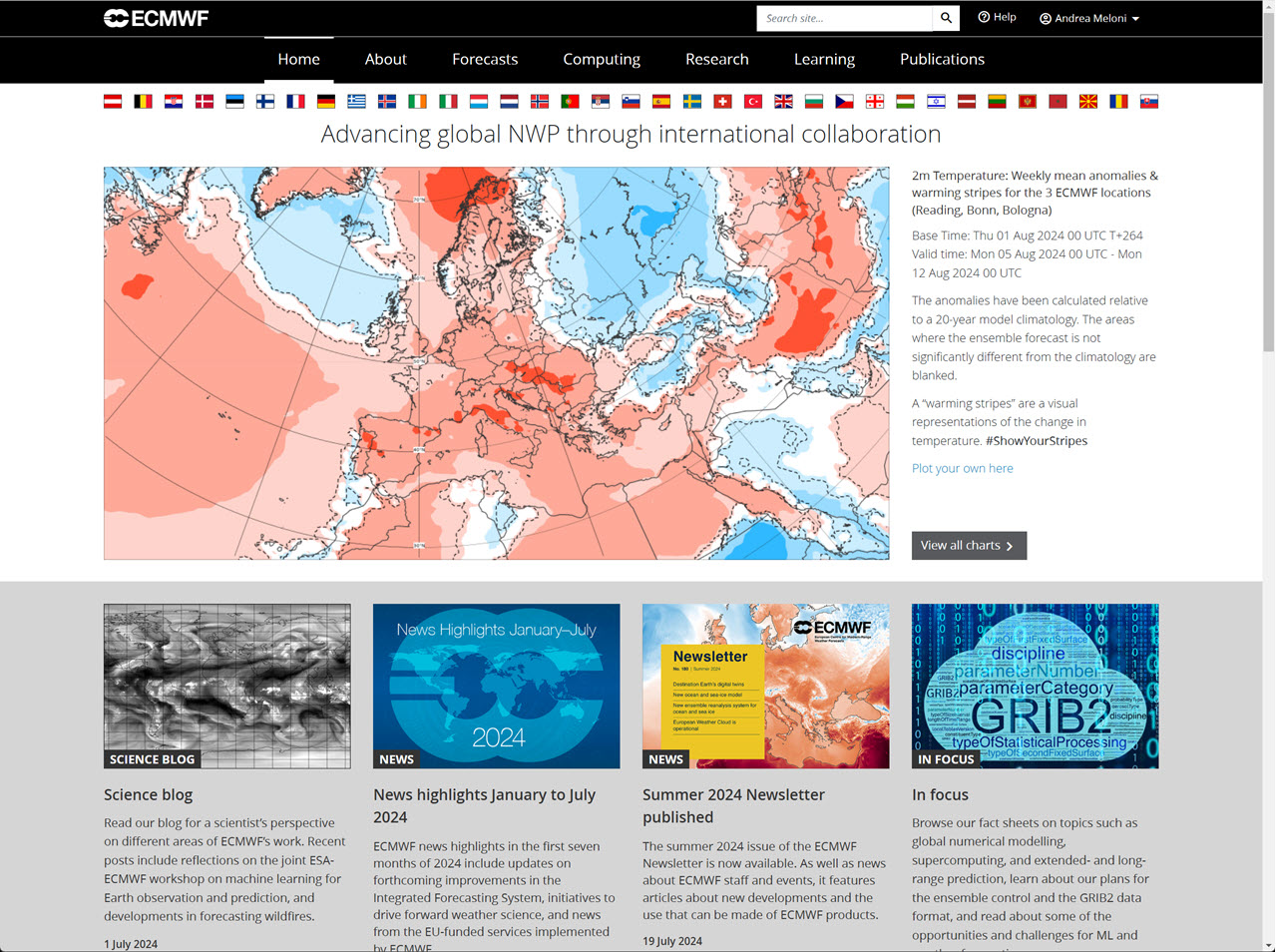Select the Switzerland flag icon
1276x952 pixels.
click(722, 102)
